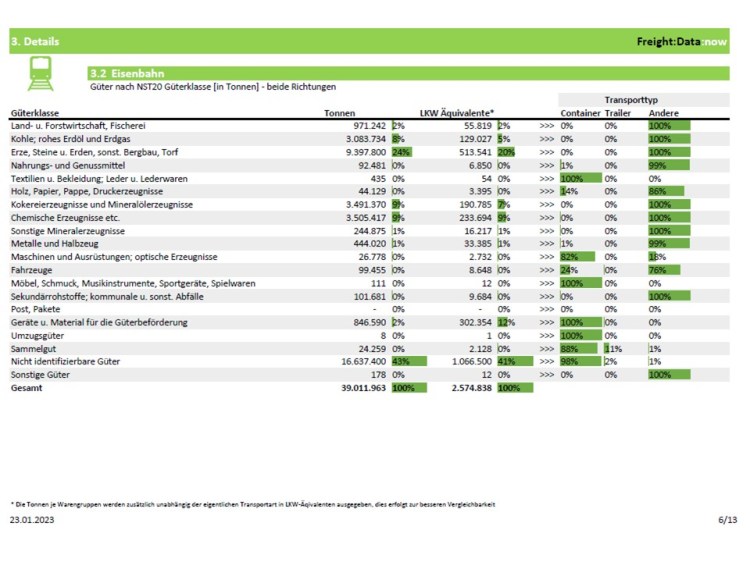Click the Tonnen column header
Screen dimensions: 750x562
point(339,113)
